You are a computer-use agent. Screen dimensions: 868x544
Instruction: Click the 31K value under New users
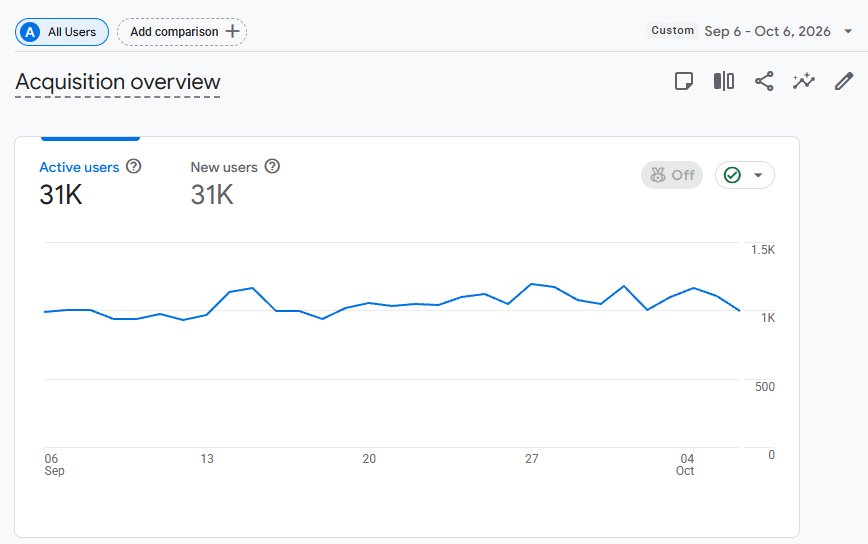(x=212, y=195)
